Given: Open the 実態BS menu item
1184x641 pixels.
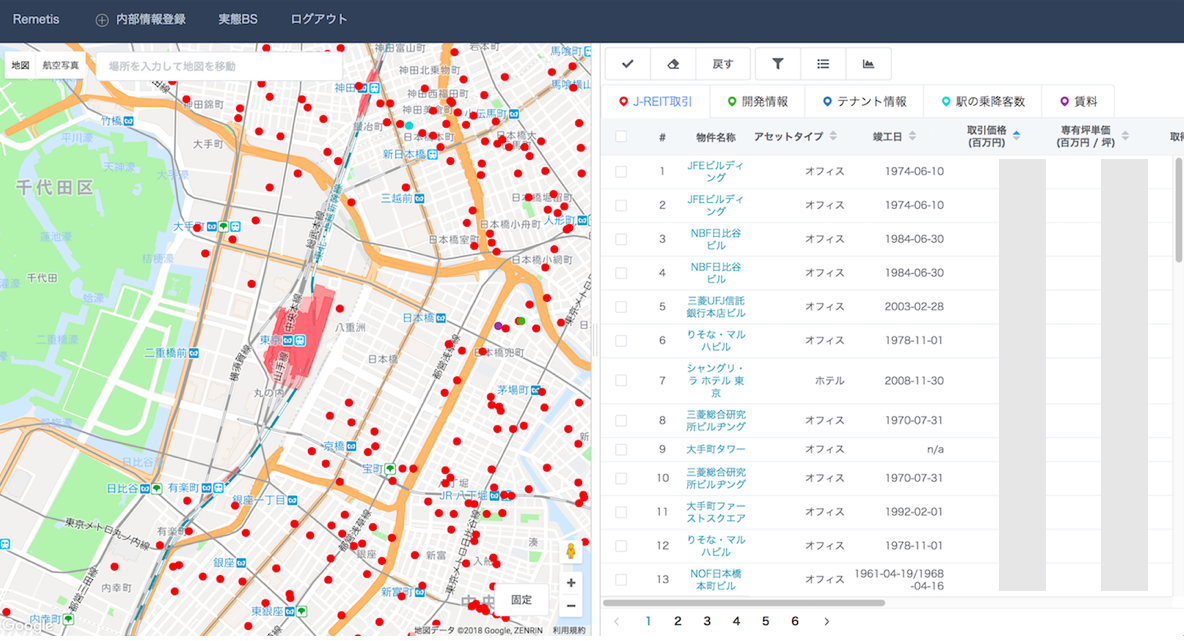Looking at the screenshot, I should (x=238, y=20).
